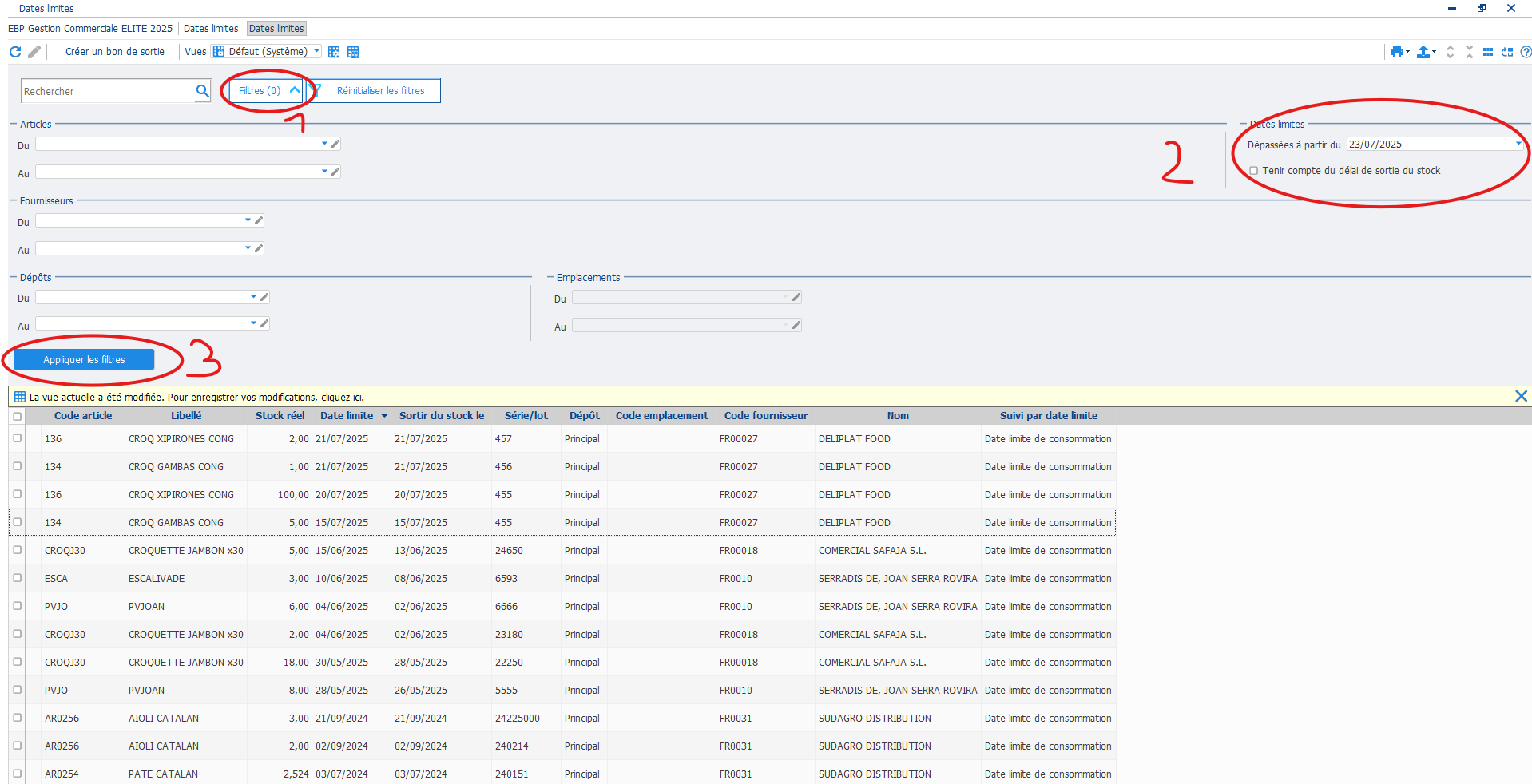The image size is (1532, 784).
Task: Open the Fournisseurs Au dropdown
Action: 248,247
